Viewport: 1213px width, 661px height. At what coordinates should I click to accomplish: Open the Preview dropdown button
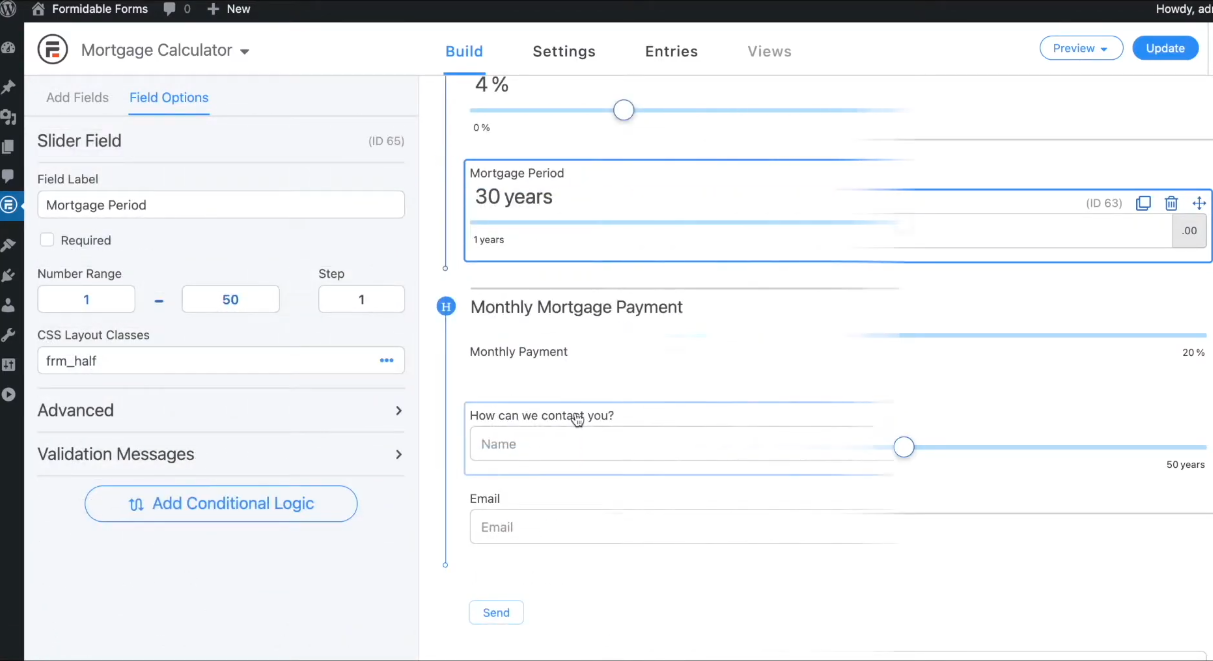tap(1081, 48)
